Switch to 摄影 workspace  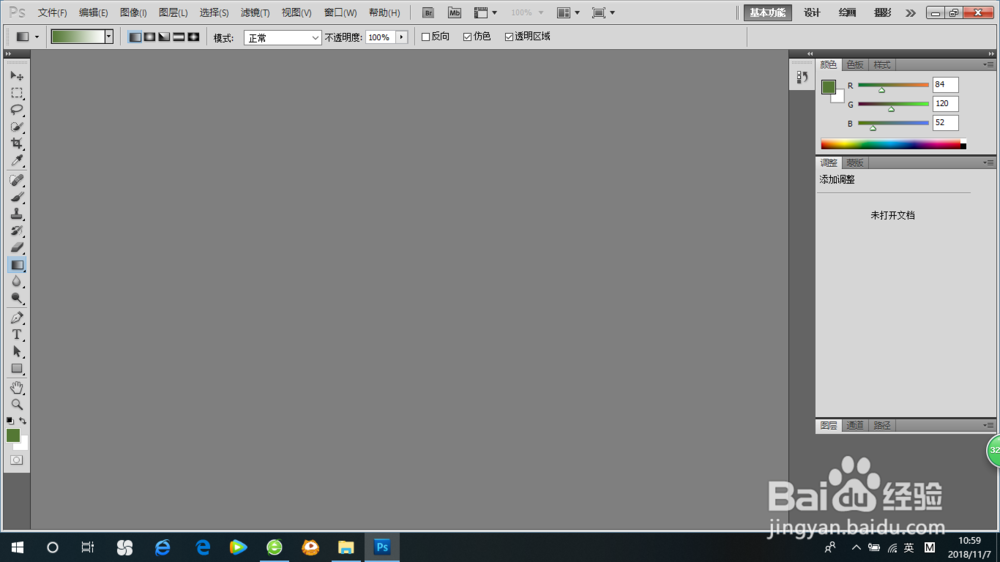pyautogui.click(x=883, y=13)
